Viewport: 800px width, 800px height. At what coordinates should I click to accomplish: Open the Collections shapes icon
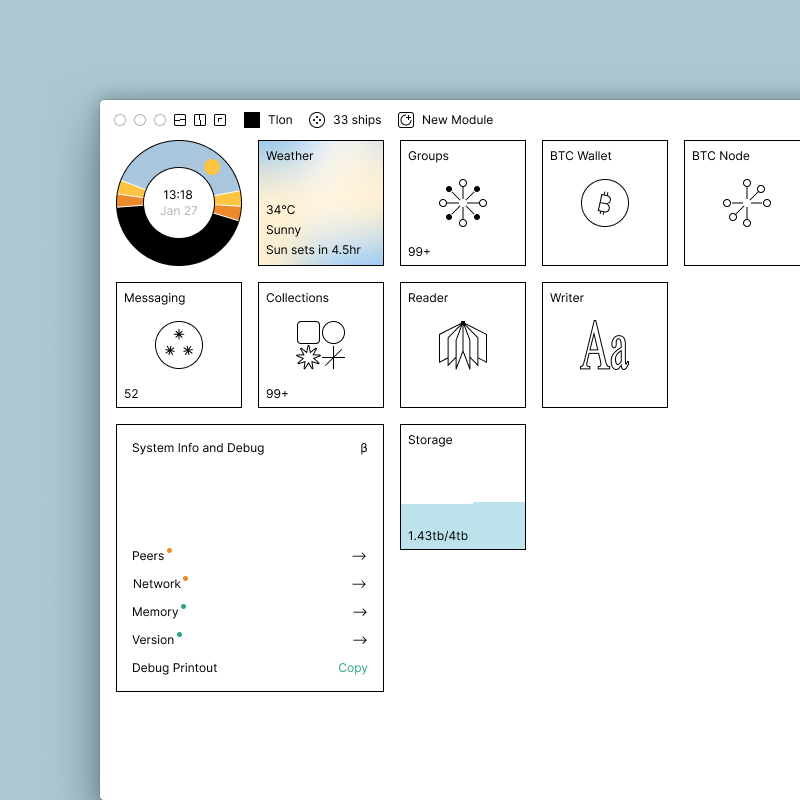click(321, 345)
